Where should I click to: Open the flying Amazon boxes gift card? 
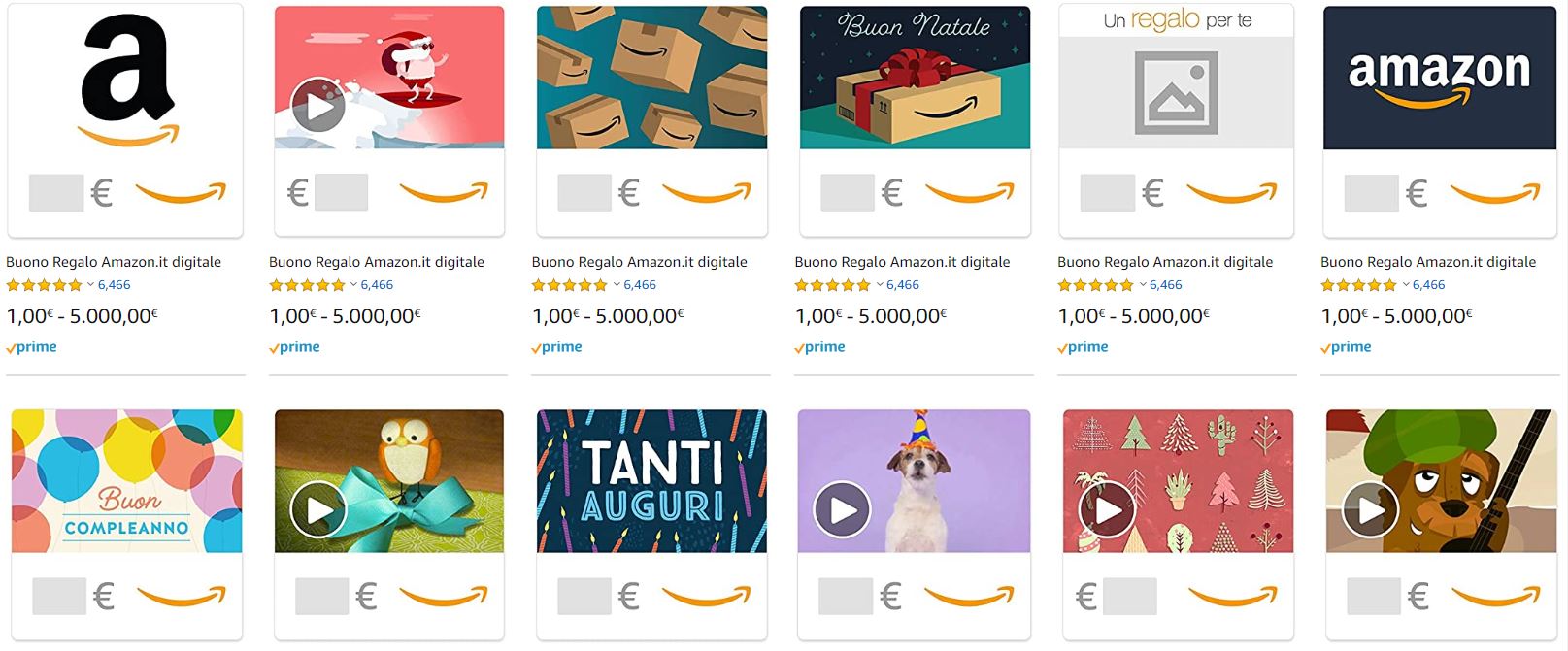tap(651, 120)
